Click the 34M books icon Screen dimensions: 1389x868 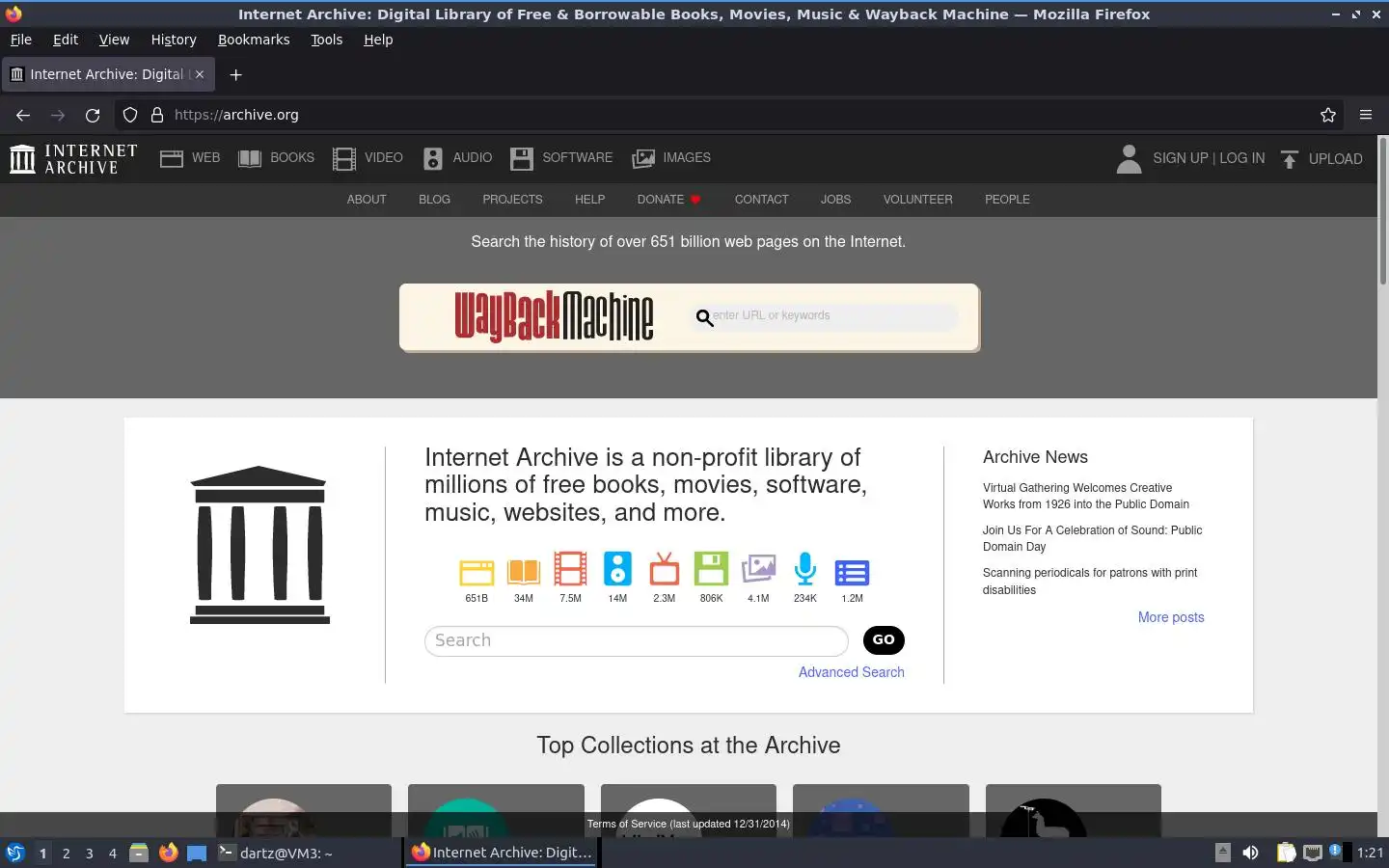point(524,571)
